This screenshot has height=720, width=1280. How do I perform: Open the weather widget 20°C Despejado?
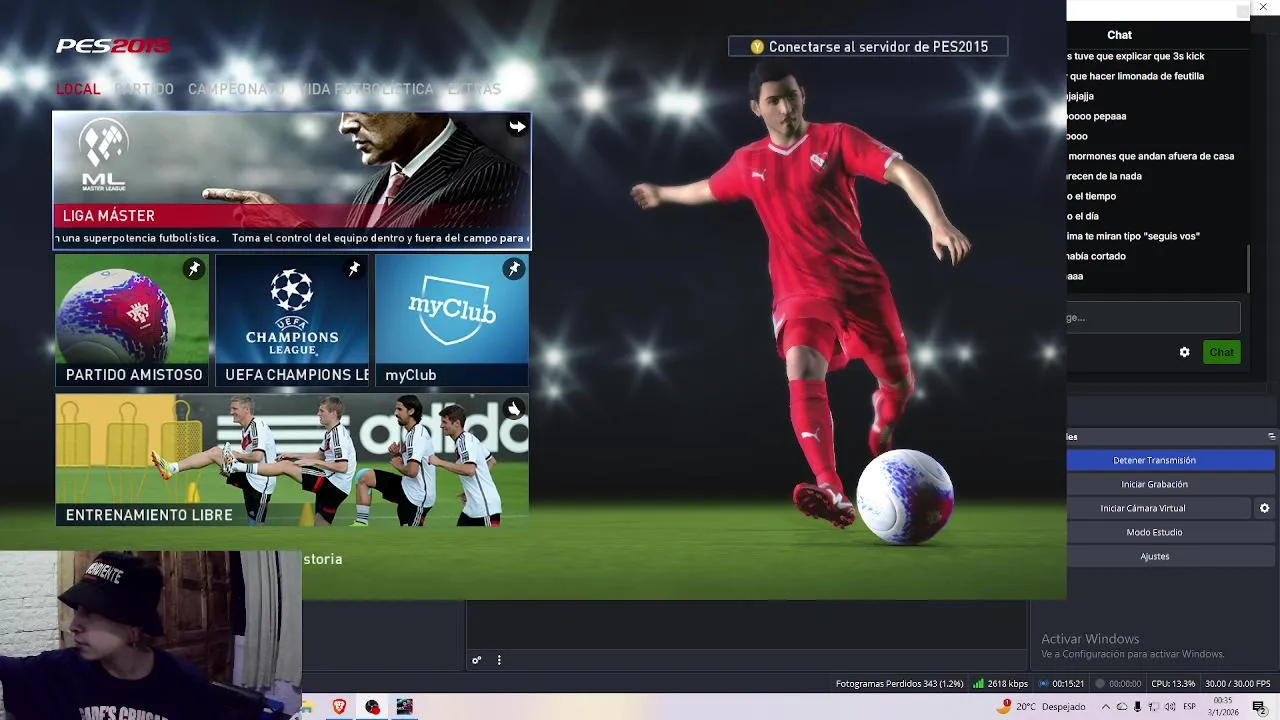1041,707
